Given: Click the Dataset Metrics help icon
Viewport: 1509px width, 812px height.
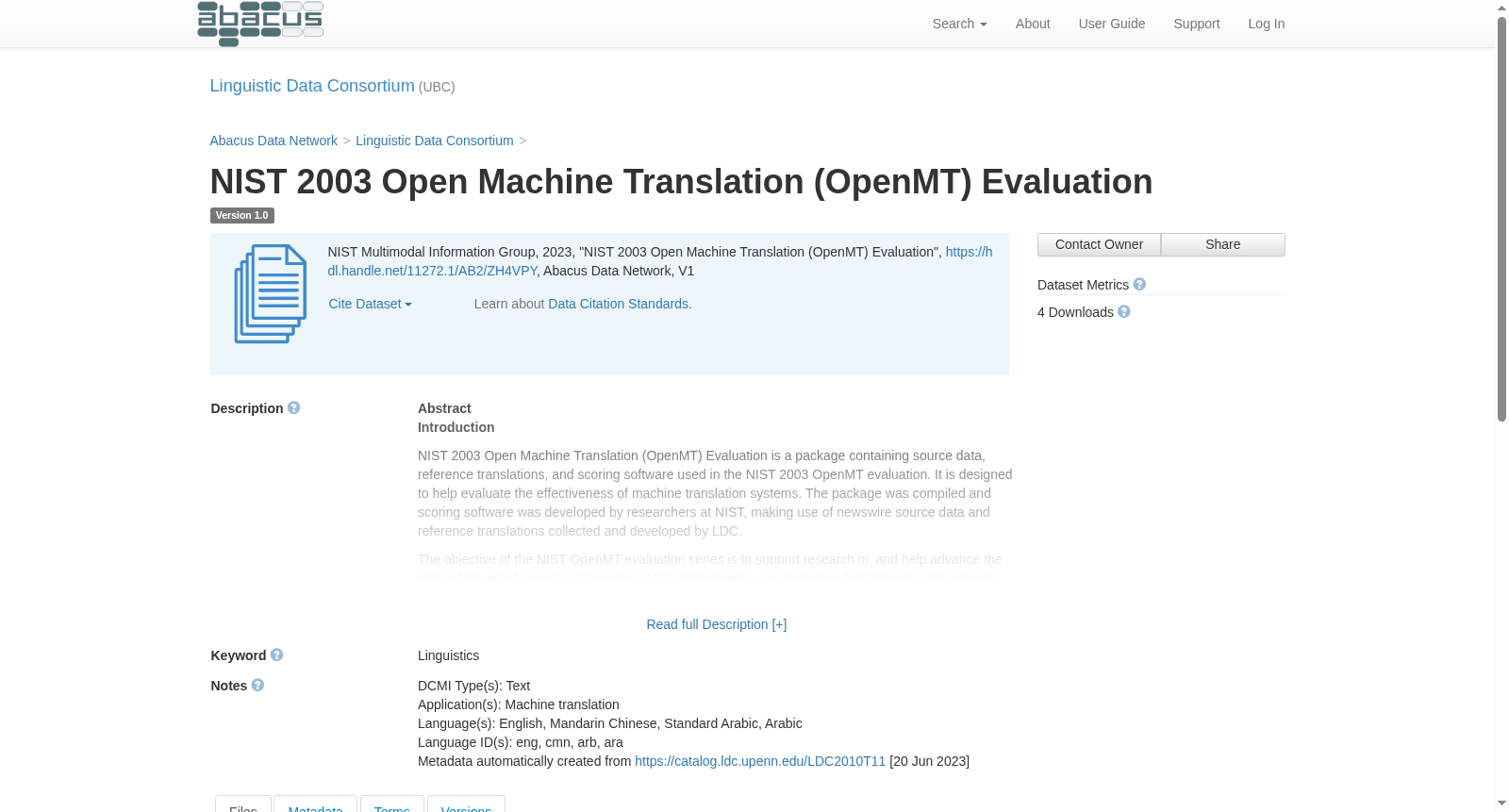Looking at the screenshot, I should tap(1139, 284).
